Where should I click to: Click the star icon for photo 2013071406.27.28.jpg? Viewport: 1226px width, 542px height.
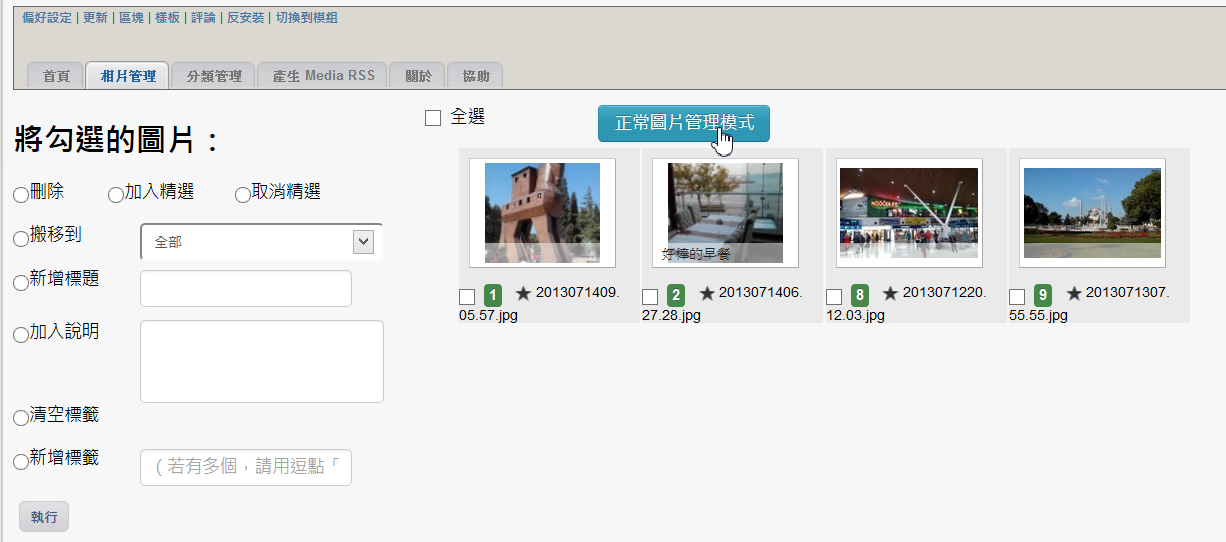707,294
